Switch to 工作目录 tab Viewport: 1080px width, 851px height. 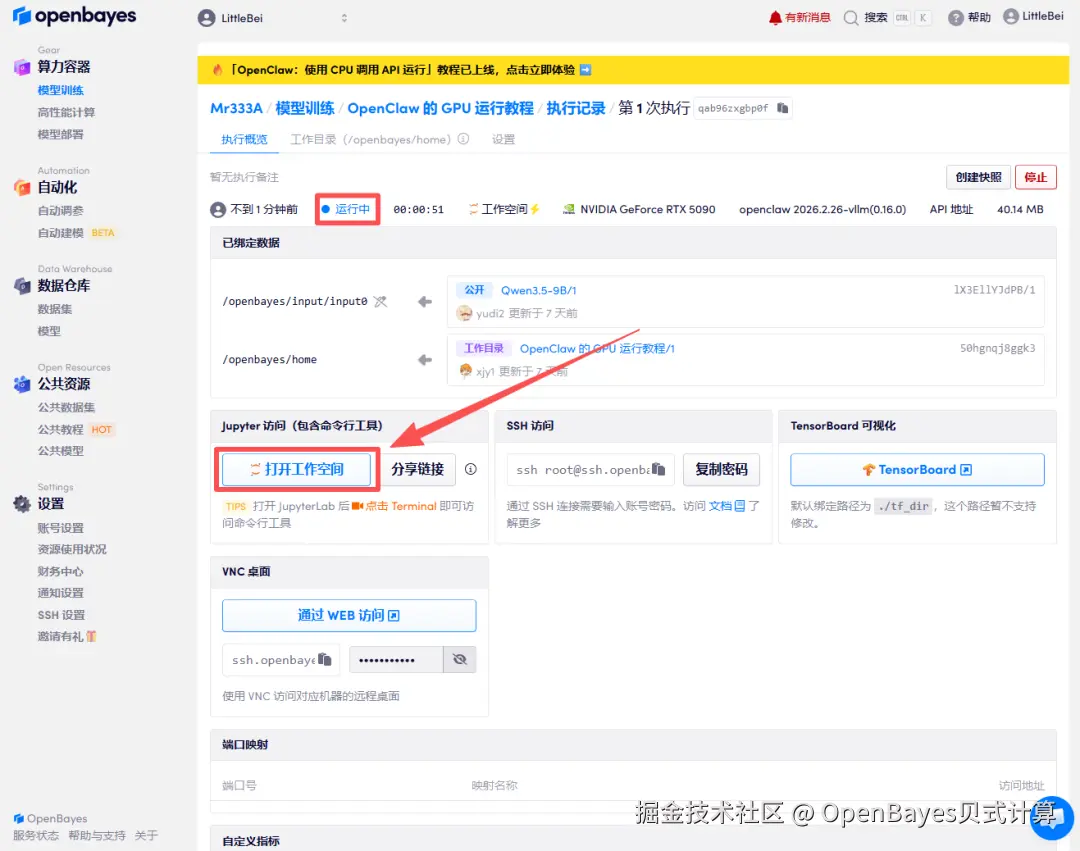tap(371, 139)
